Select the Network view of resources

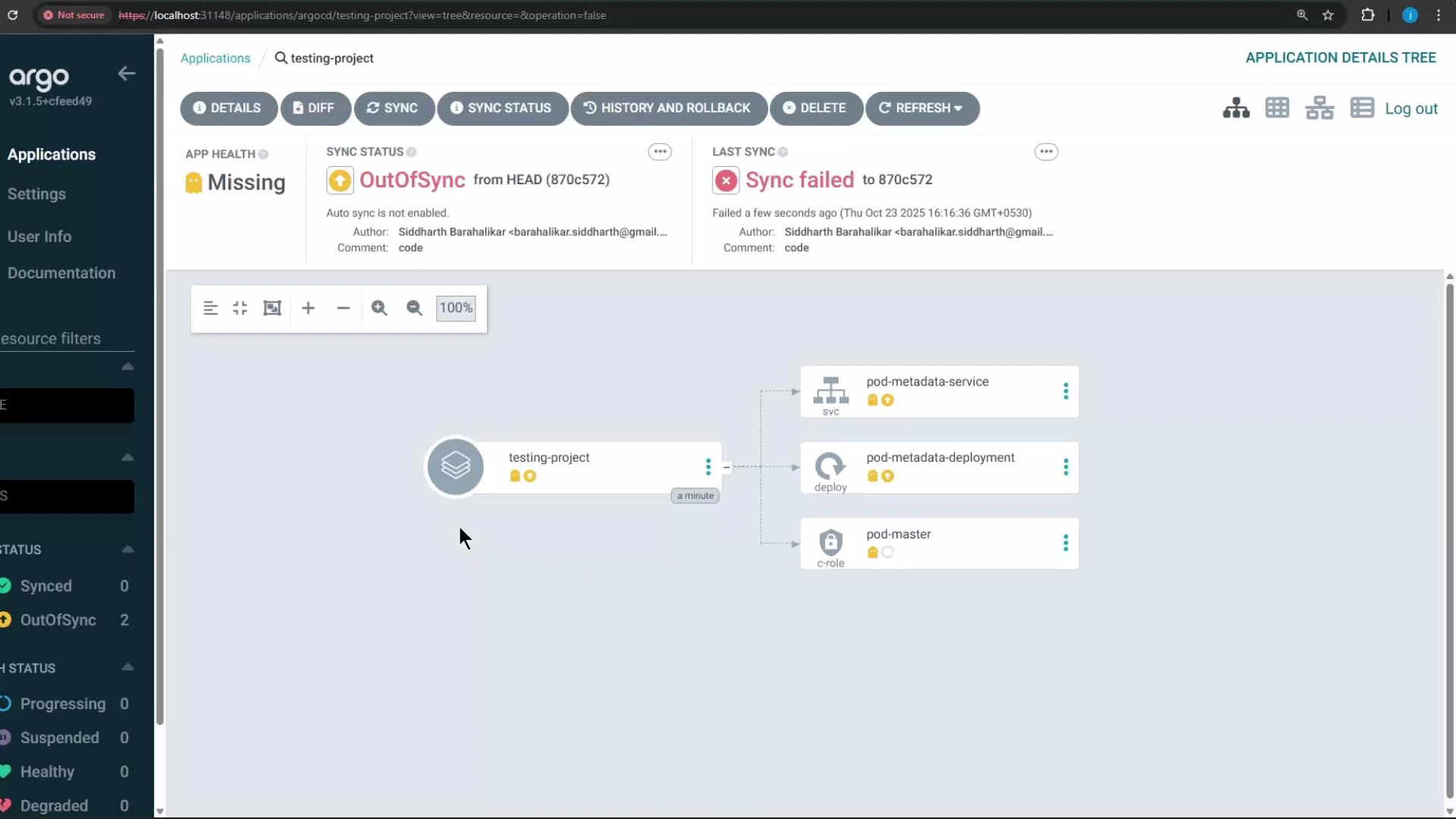(x=1319, y=108)
